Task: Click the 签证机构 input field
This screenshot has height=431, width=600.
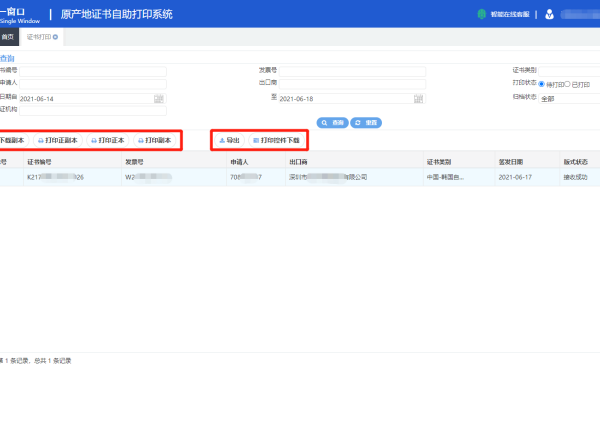Action: pyautogui.click(x=93, y=111)
